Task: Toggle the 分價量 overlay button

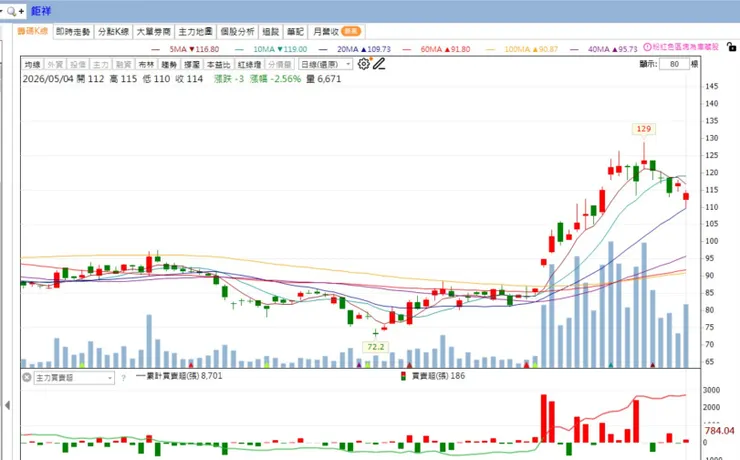Action: click(x=280, y=64)
